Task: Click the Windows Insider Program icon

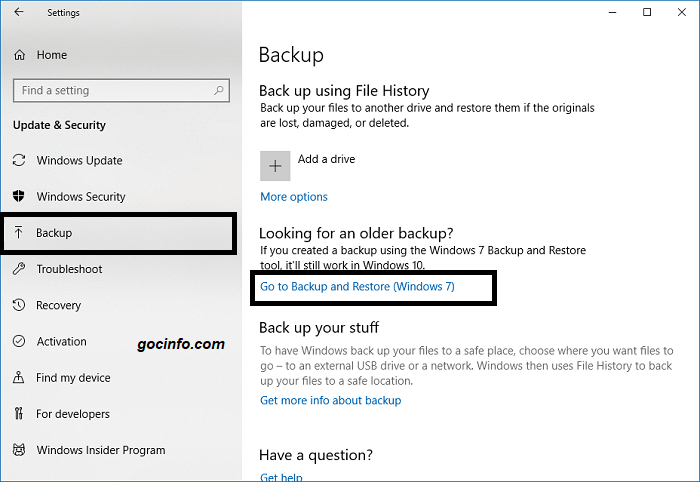Action: (x=19, y=450)
